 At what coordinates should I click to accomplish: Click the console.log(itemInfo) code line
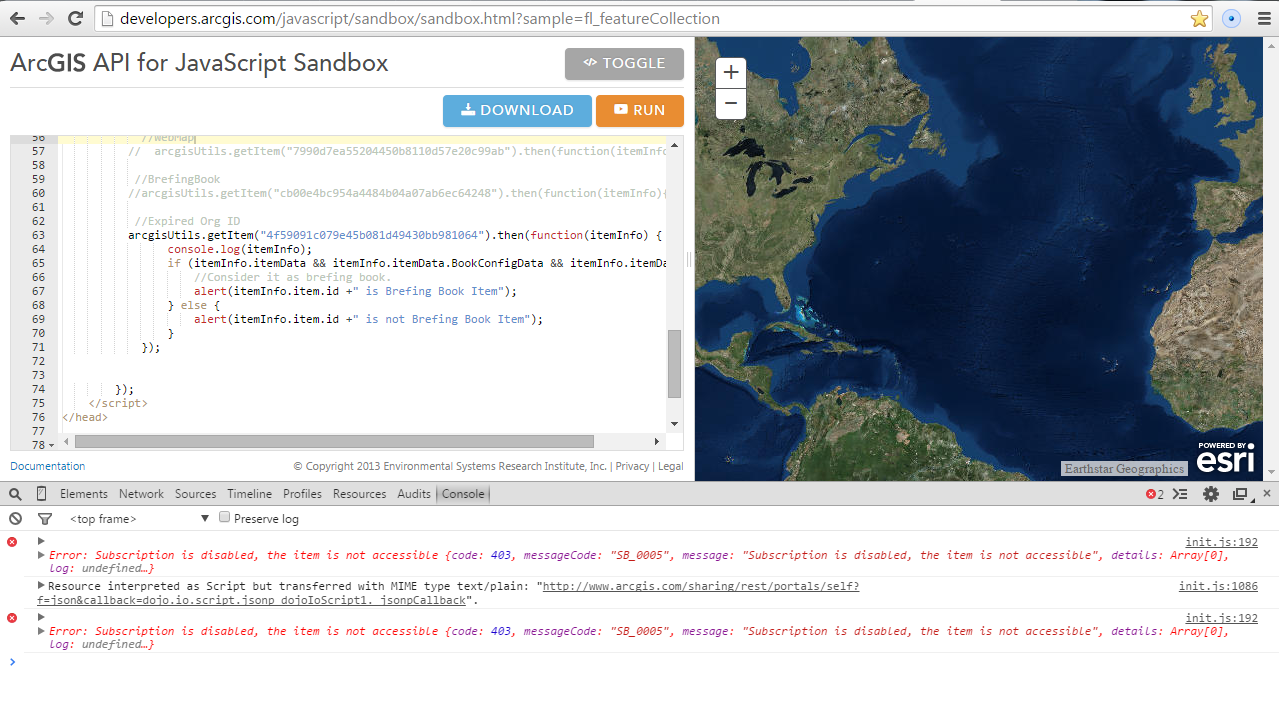coord(240,249)
